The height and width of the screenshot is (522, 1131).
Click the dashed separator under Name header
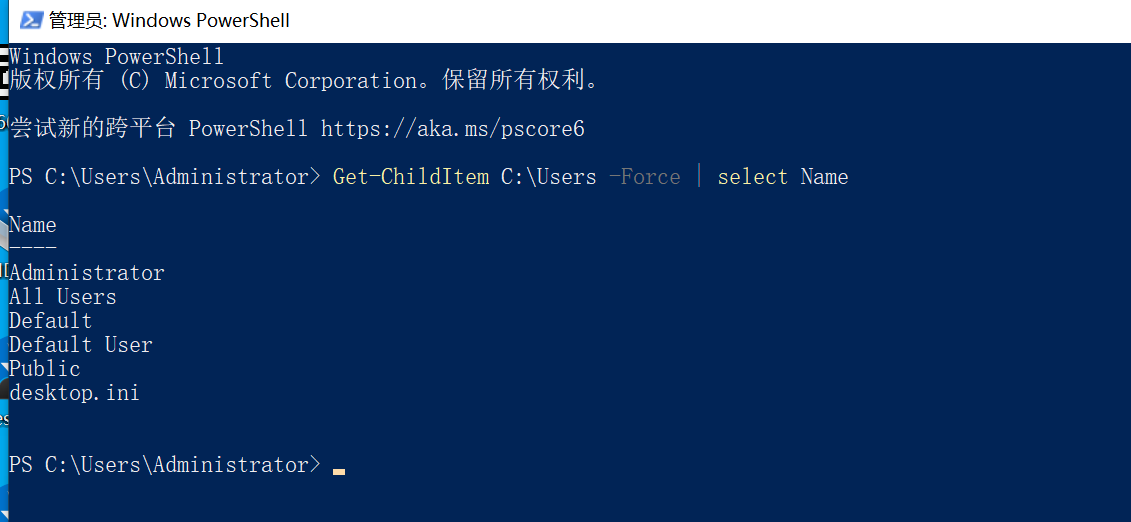[32, 249]
